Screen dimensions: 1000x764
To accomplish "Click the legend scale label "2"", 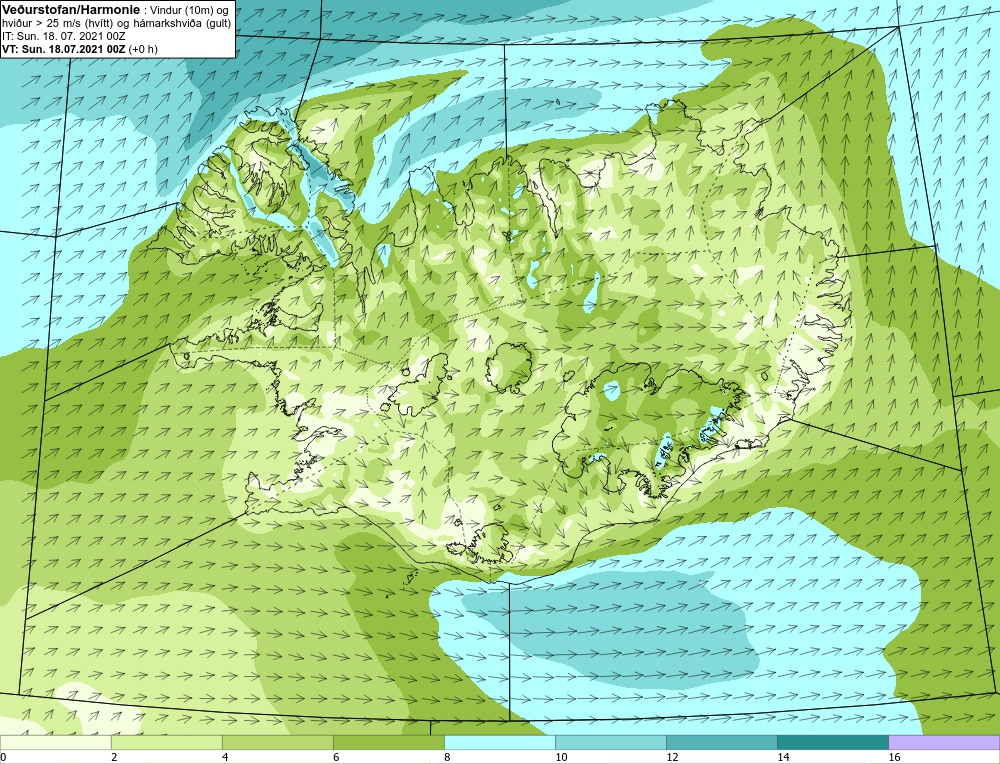I will (x=114, y=758).
